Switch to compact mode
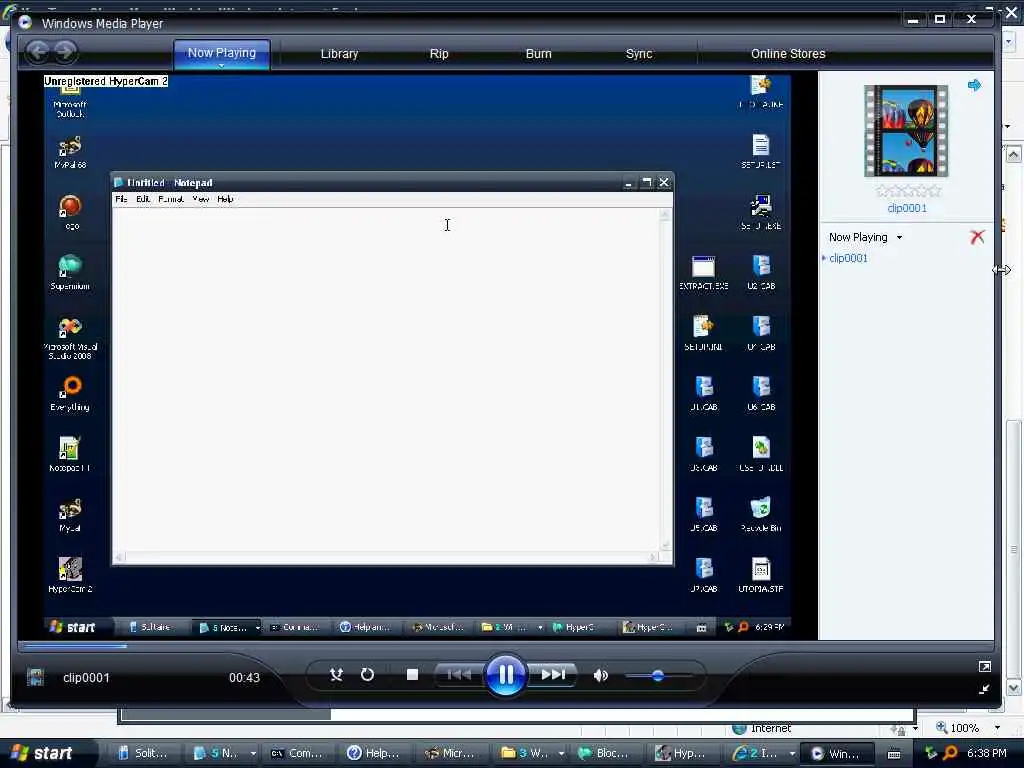Image resolution: width=1024 pixels, height=768 pixels. pyautogui.click(x=984, y=689)
